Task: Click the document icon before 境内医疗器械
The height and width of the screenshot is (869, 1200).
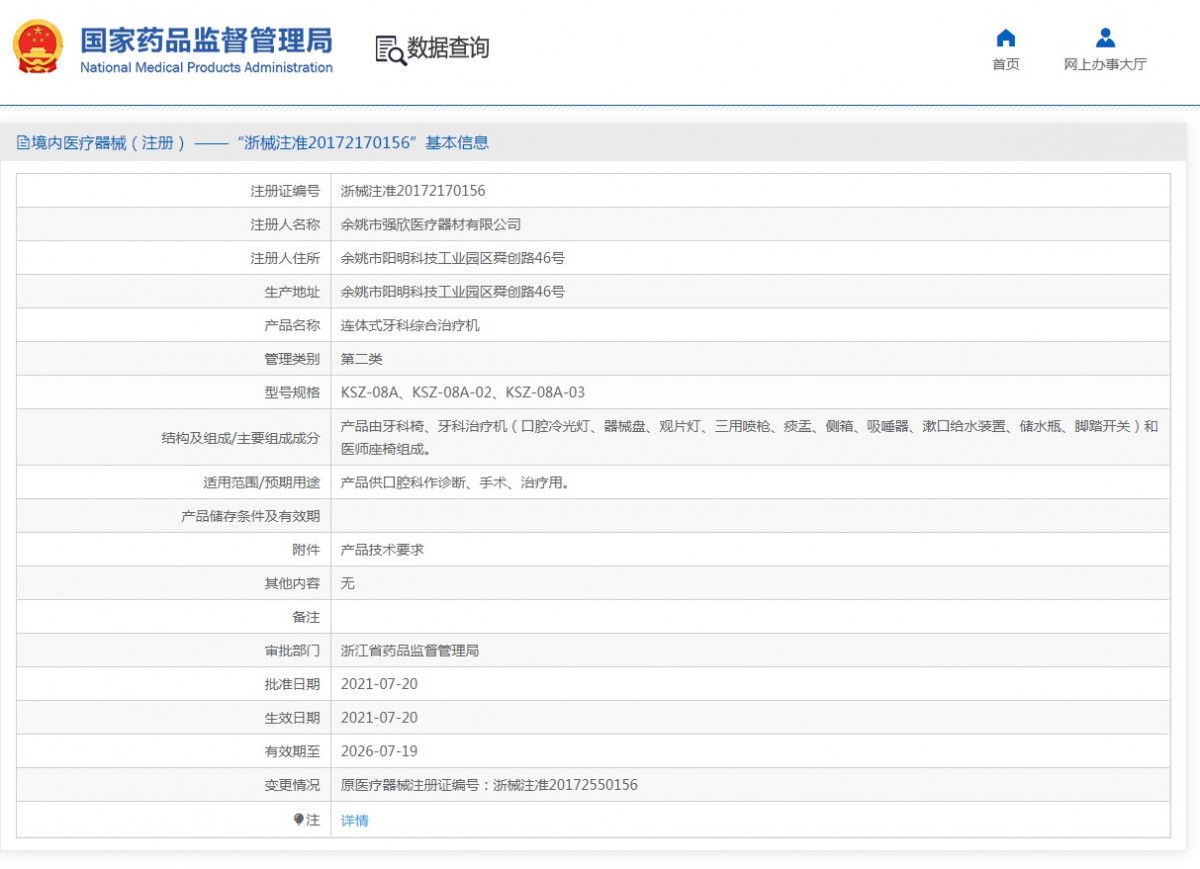Action: 23,143
